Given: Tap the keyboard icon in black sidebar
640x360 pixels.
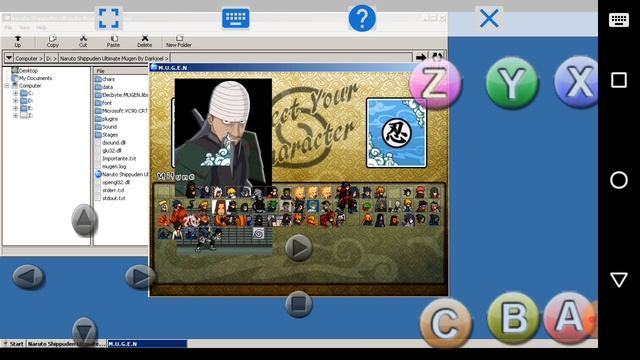Looking at the screenshot, I should 619,20.
